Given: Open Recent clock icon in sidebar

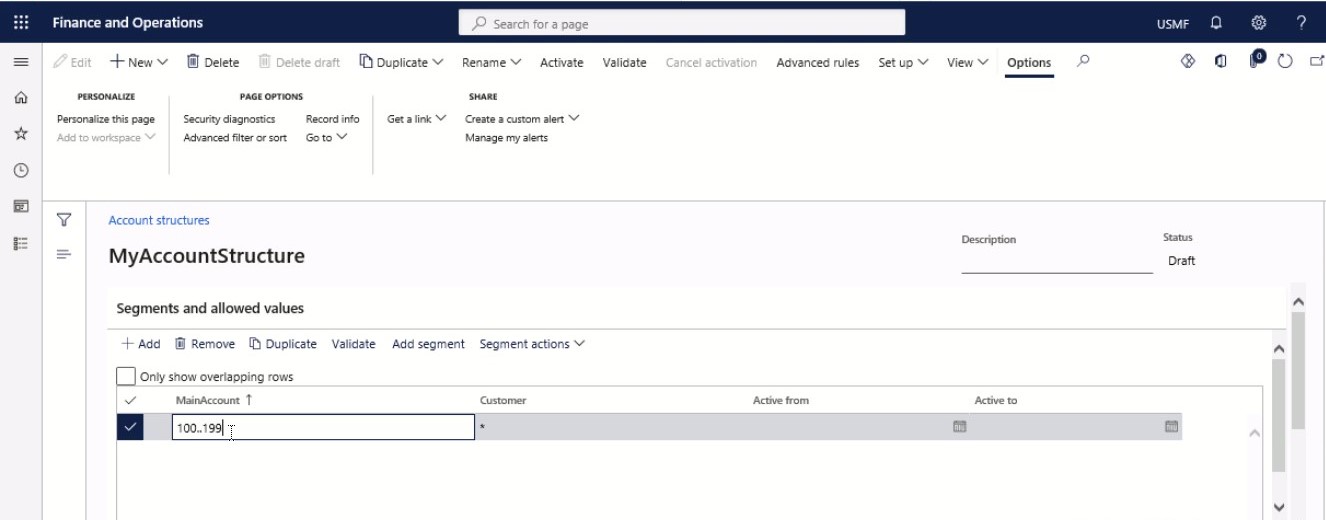Looking at the screenshot, I should pos(20,170).
